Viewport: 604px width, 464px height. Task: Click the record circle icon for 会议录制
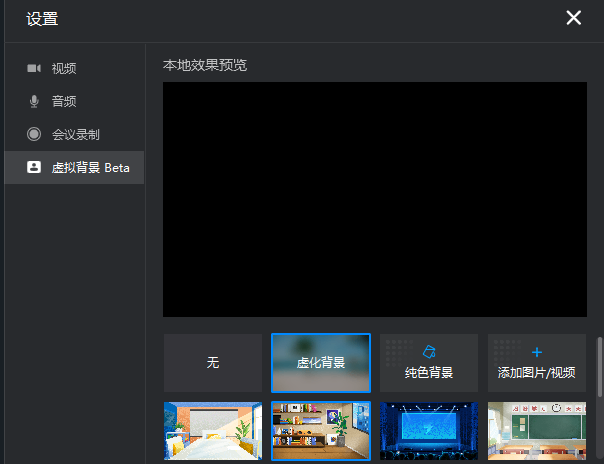pyautogui.click(x=33, y=134)
